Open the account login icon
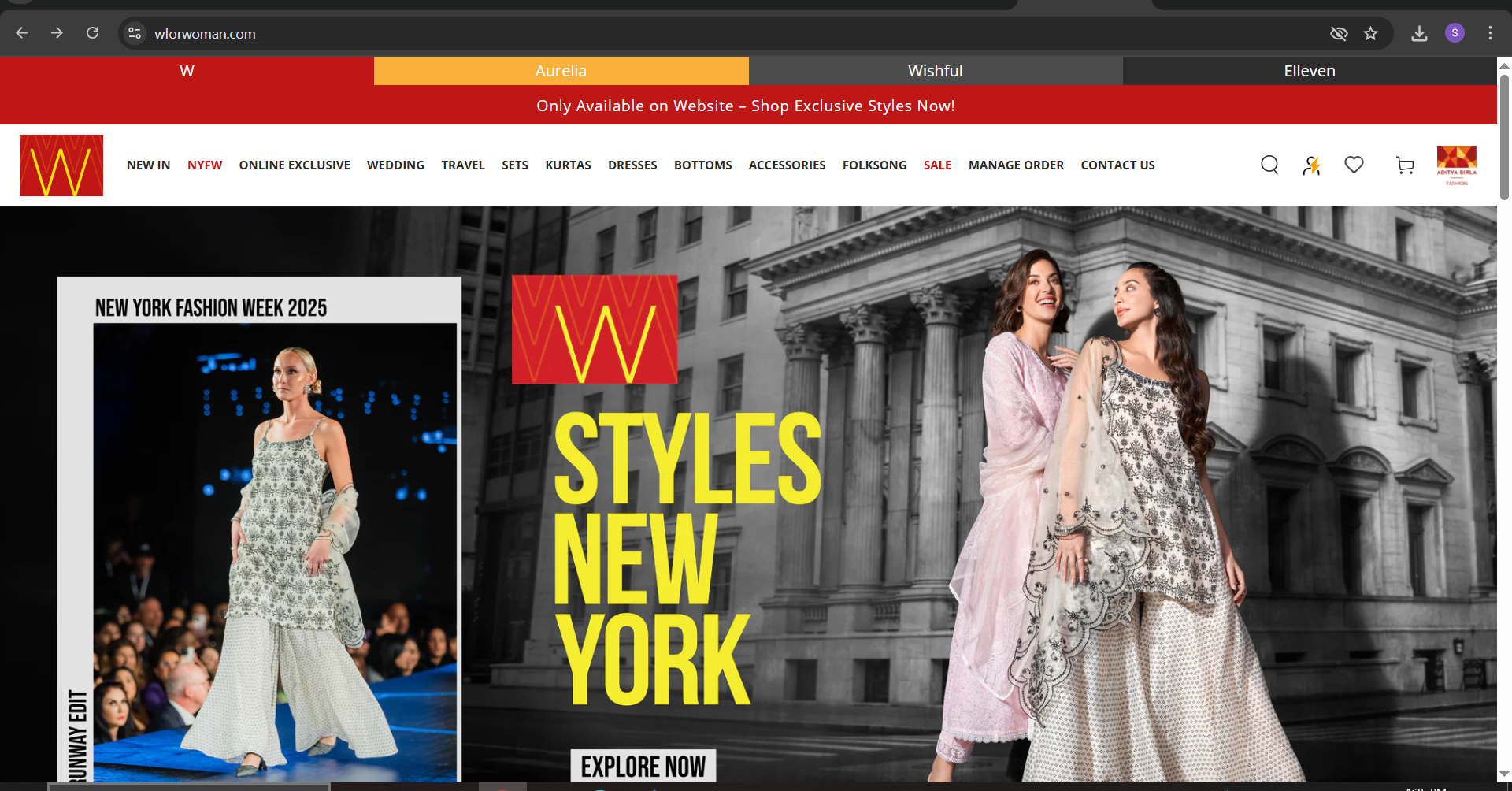The image size is (1512, 791). tap(1311, 165)
